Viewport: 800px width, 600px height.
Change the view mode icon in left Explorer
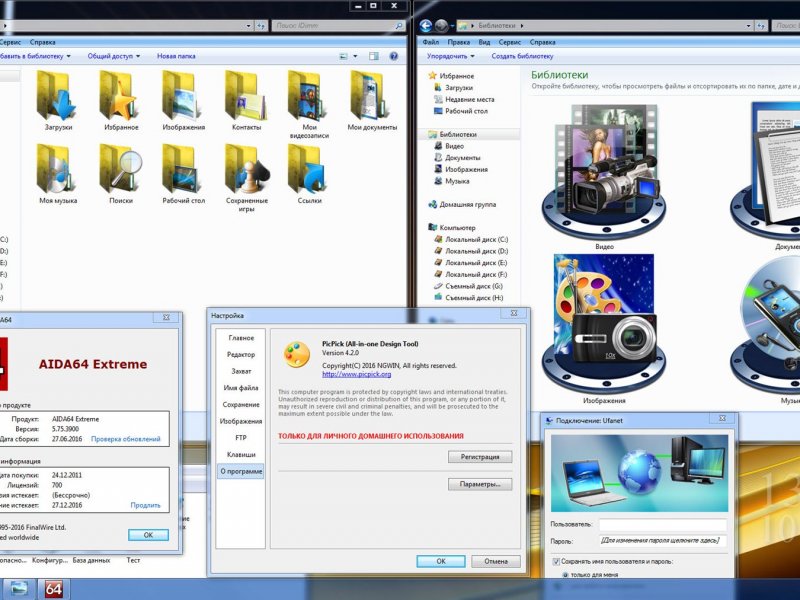click(344, 56)
